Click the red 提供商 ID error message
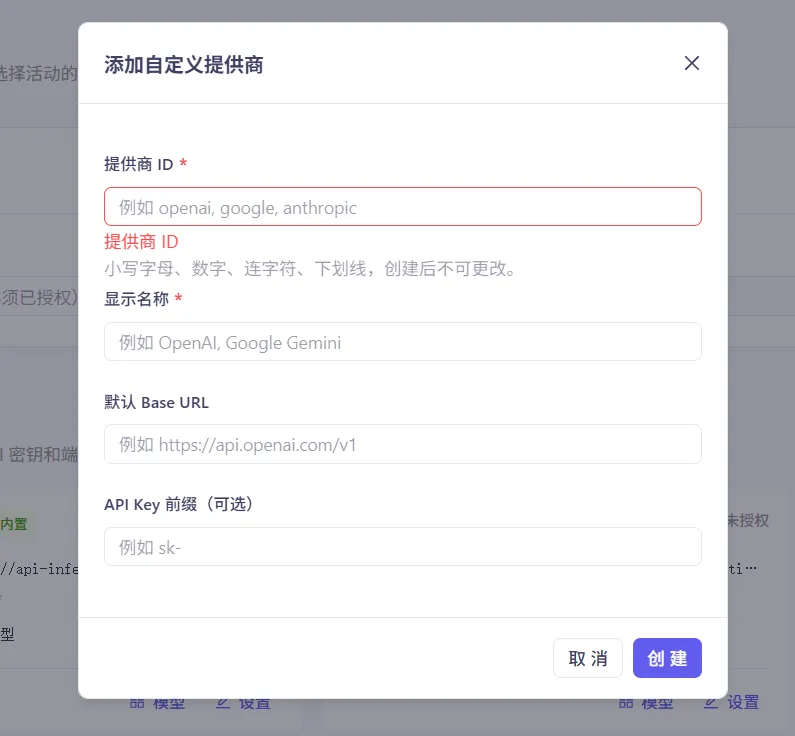Viewport: 795px width, 736px height. 141,242
